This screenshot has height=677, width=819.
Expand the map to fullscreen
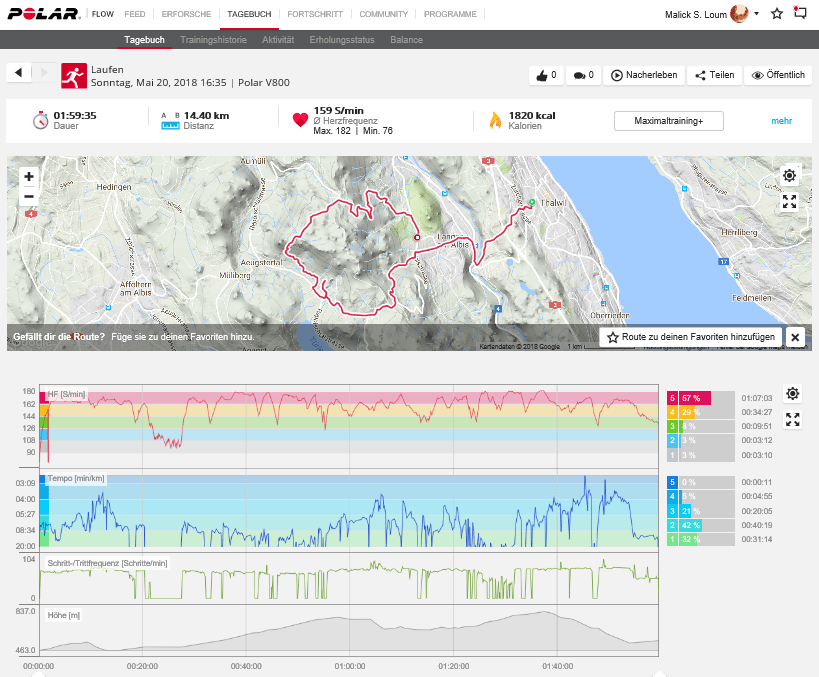click(x=789, y=201)
